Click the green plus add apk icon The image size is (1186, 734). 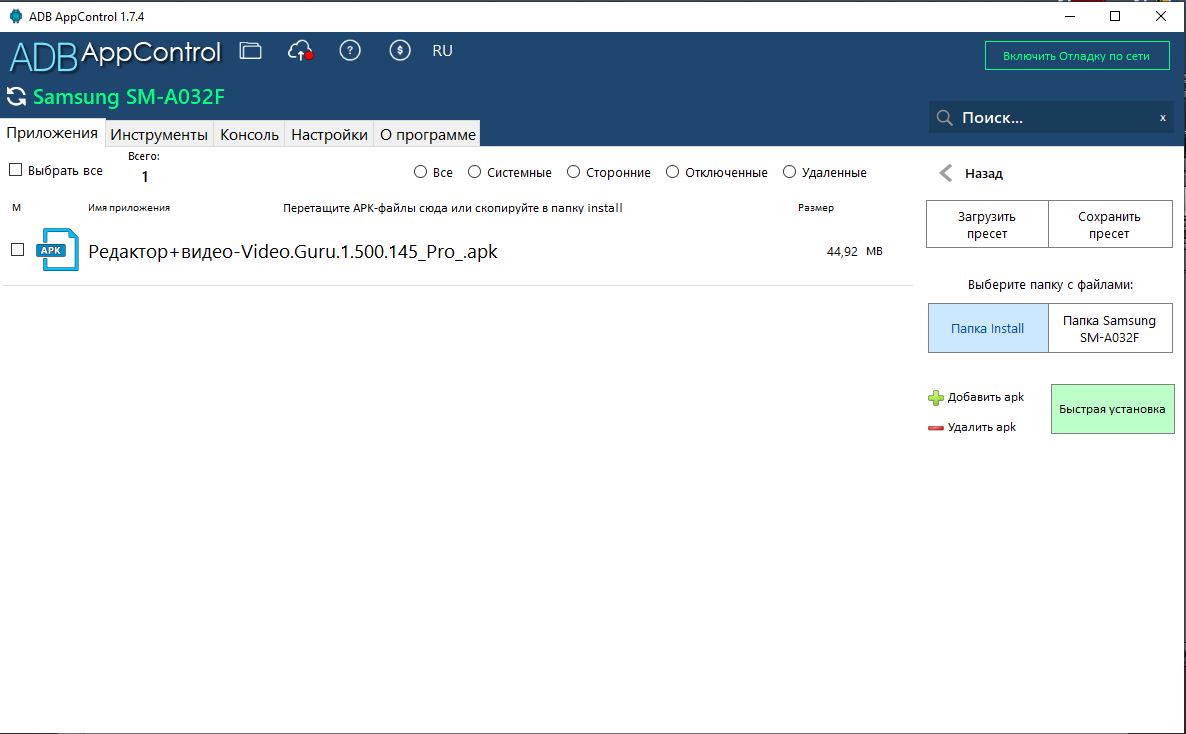(x=936, y=398)
